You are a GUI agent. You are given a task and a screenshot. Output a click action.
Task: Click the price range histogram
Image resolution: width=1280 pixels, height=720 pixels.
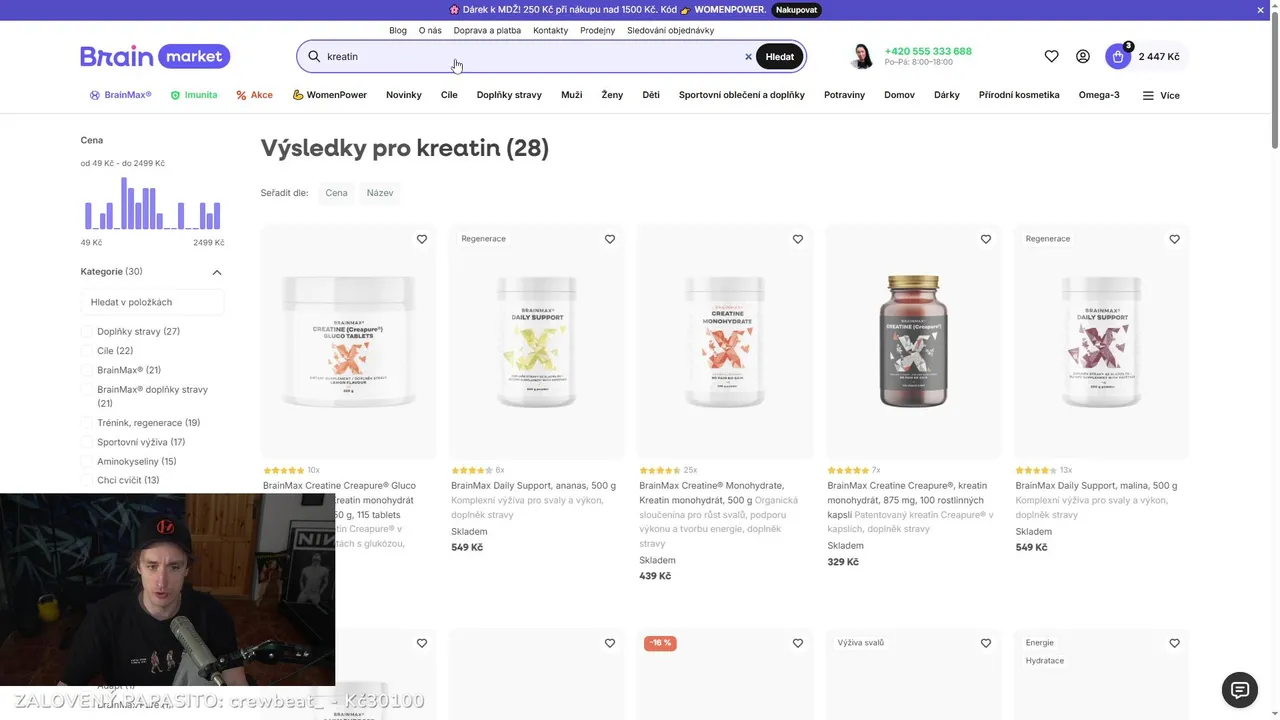coord(152,204)
